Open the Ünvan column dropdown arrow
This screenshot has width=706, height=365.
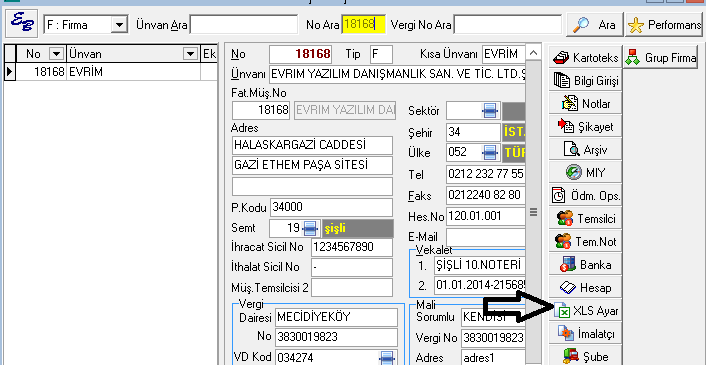pyautogui.click(x=191, y=54)
